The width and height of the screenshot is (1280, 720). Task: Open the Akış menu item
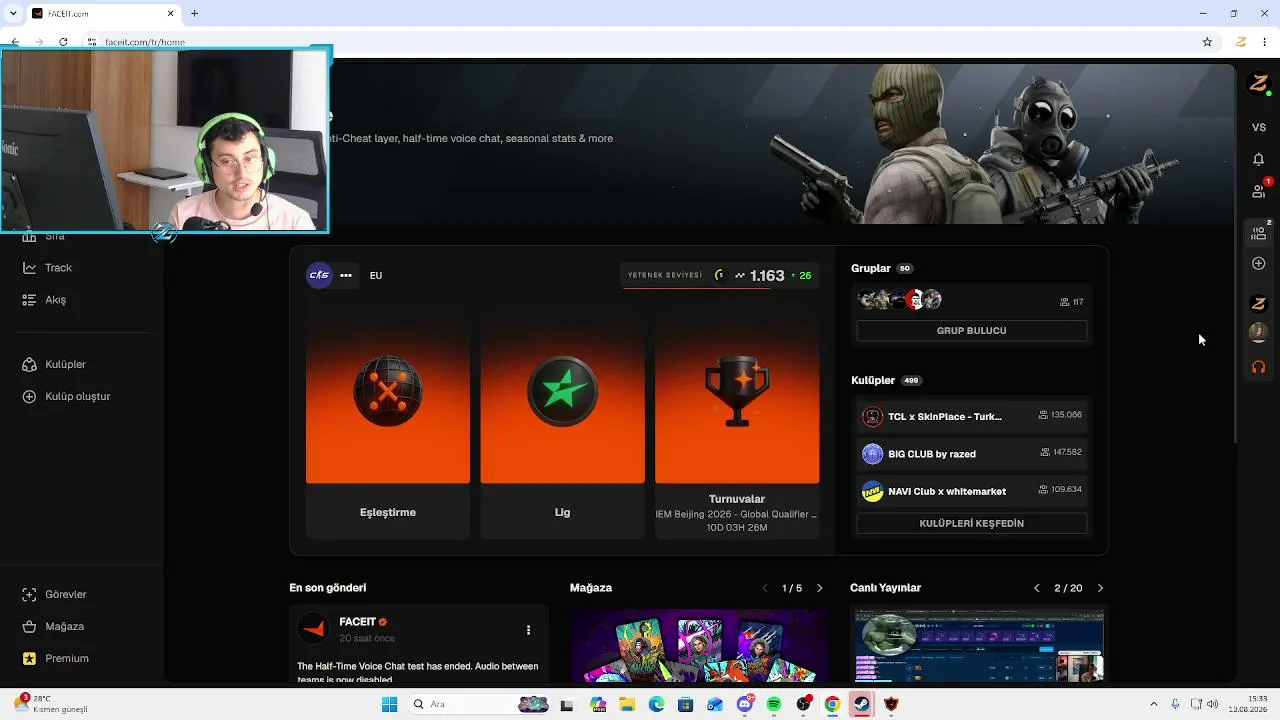pyautogui.click(x=55, y=300)
